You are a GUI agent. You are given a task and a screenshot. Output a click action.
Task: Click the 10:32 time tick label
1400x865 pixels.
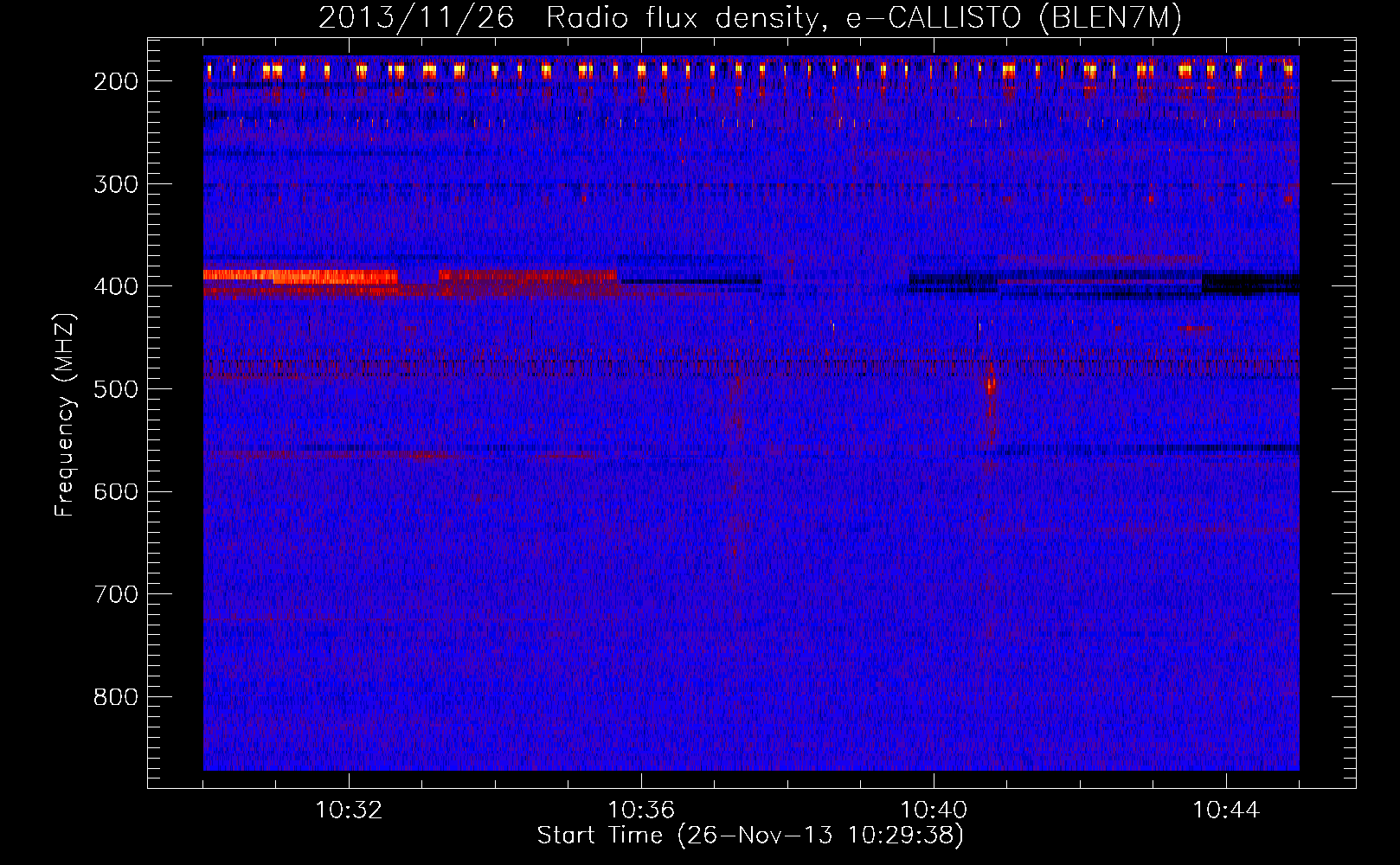349,811
